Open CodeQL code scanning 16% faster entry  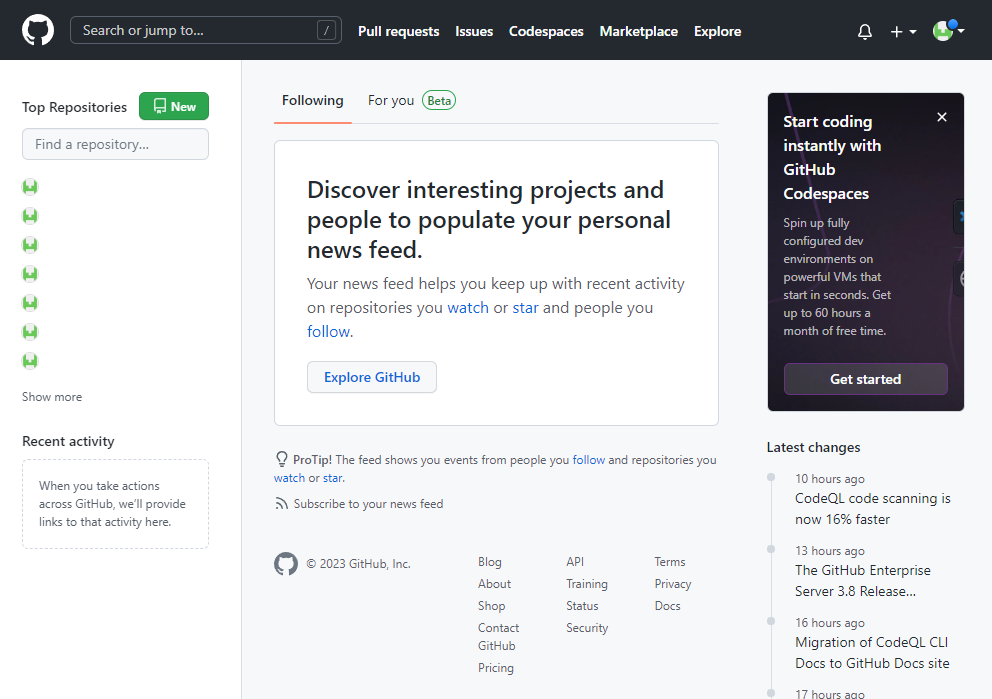click(x=872, y=509)
